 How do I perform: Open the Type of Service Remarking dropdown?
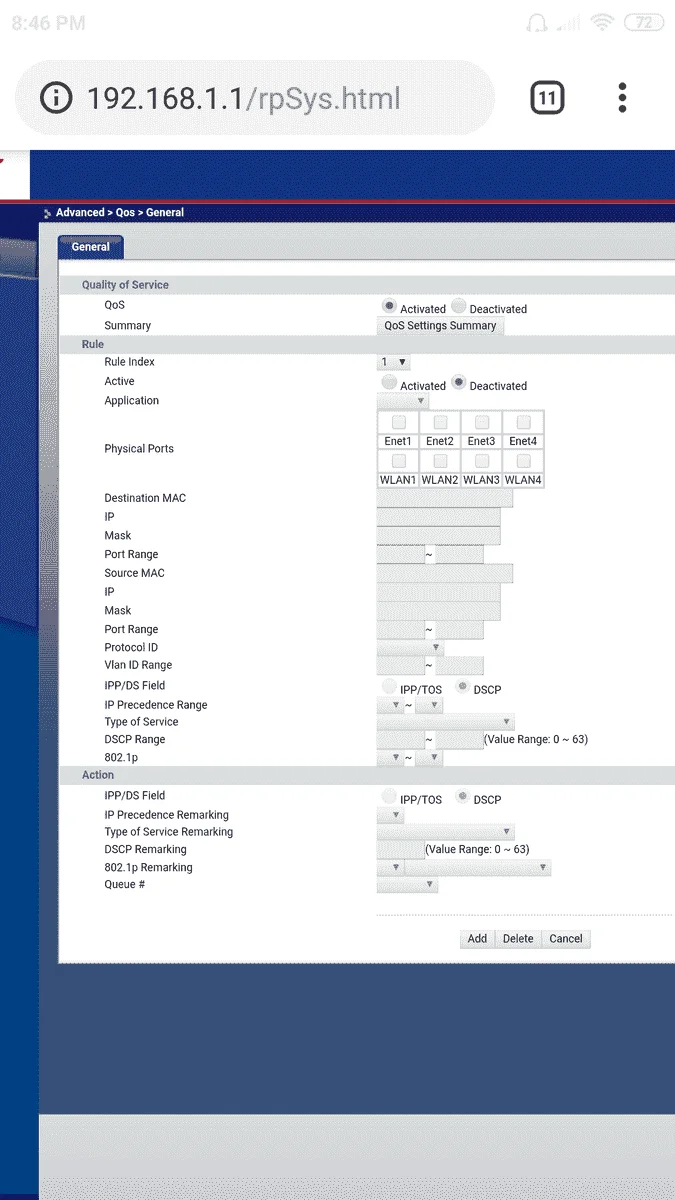coord(446,832)
